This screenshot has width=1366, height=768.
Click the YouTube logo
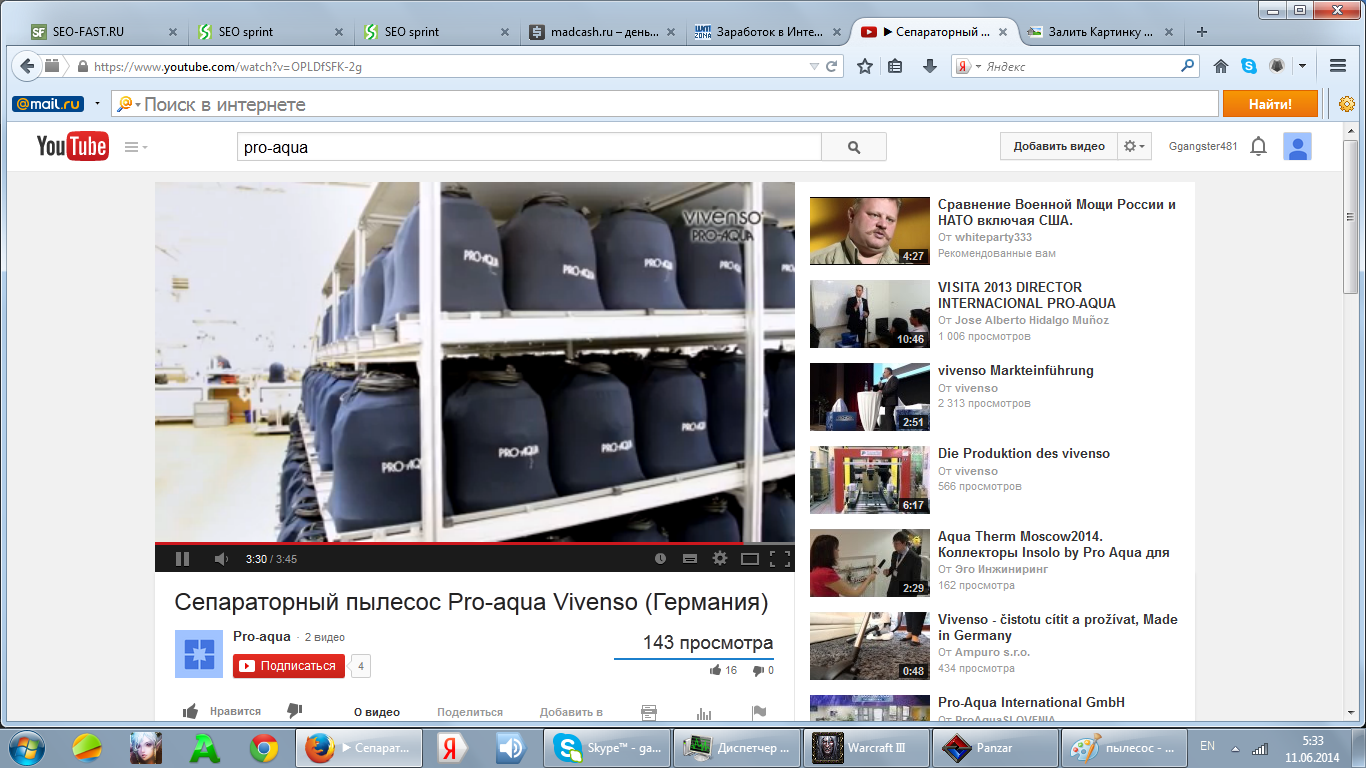tap(72, 147)
